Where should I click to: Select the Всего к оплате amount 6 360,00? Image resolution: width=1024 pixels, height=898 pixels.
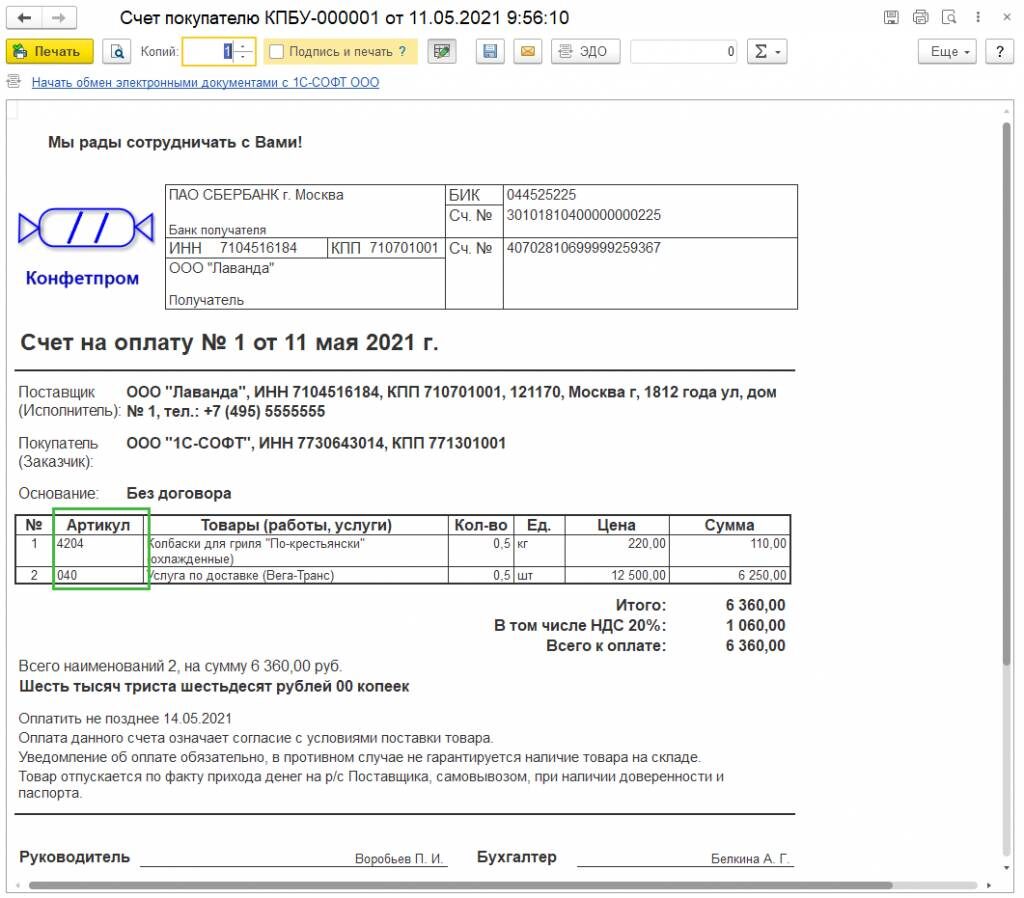coord(756,646)
